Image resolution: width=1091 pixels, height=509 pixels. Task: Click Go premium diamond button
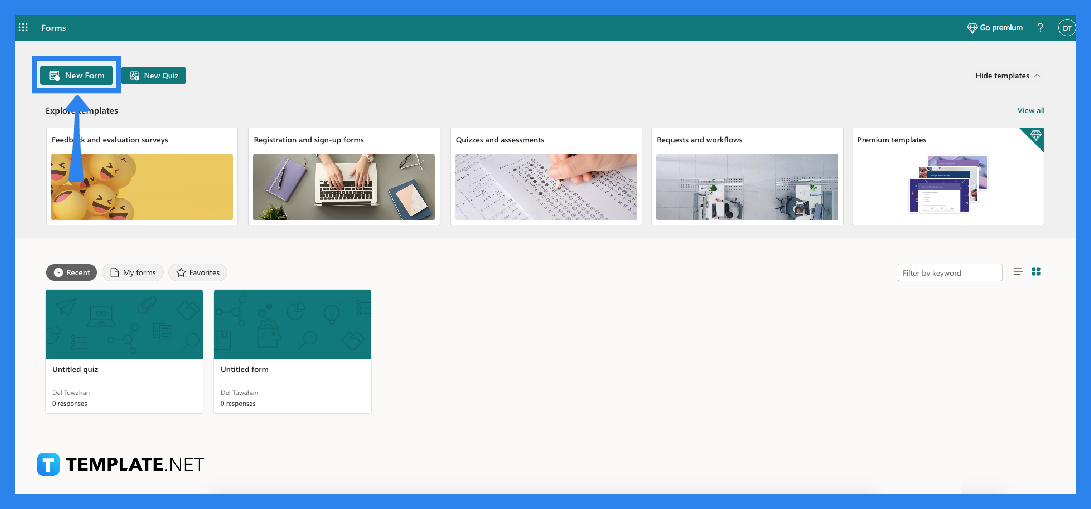click(x=995, y=28)
